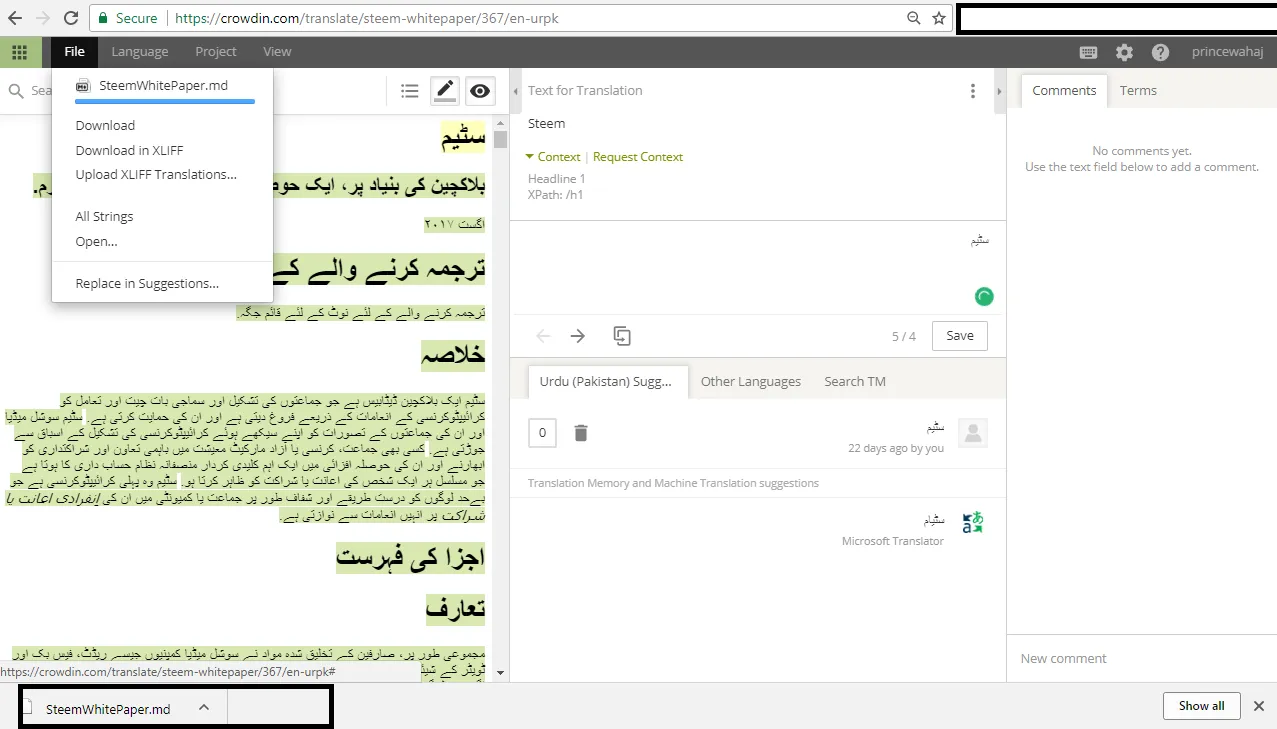Toggle the eye preview mode icon

tap(480, 91)
